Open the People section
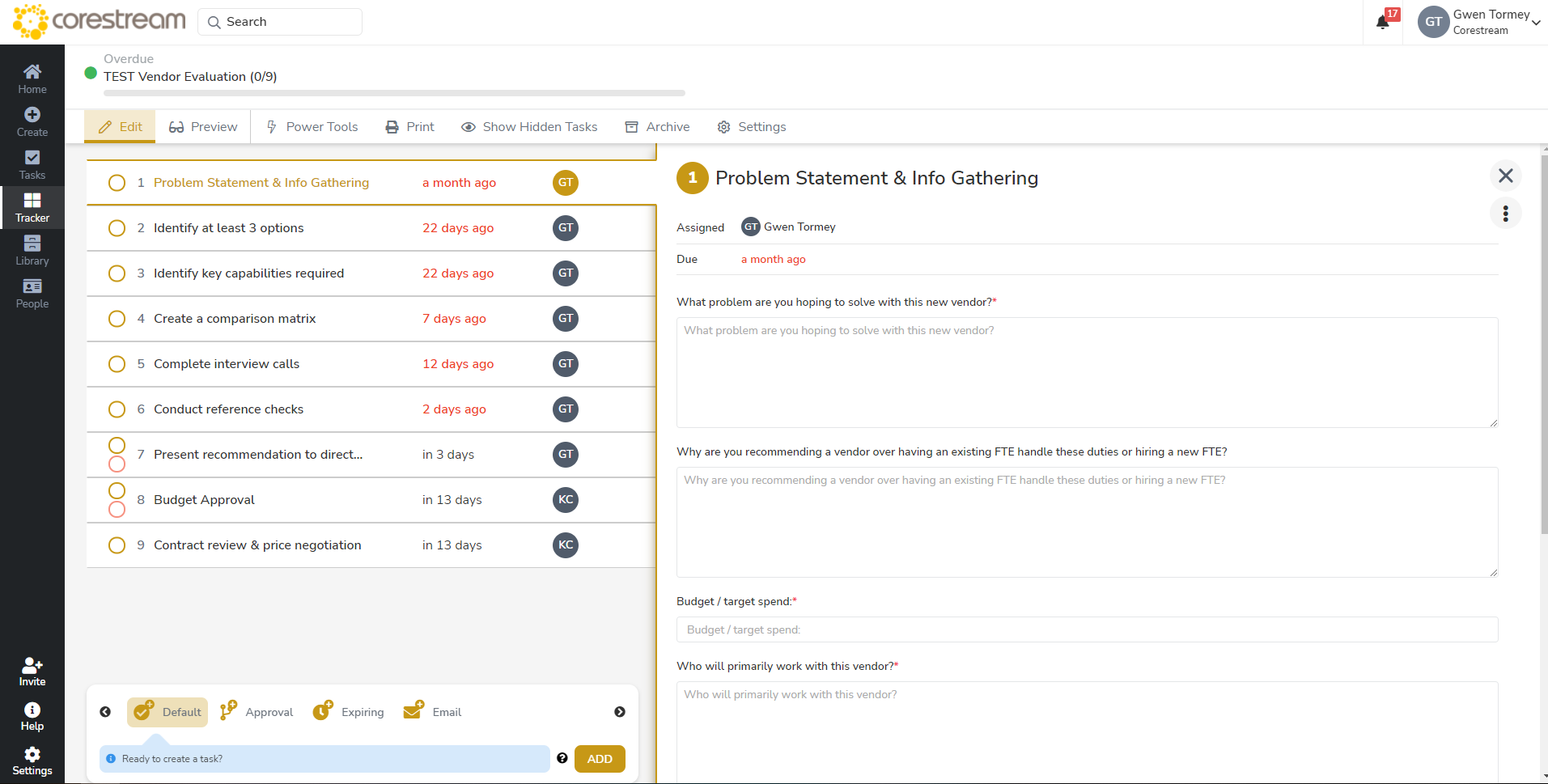This screenshot has width=1548, height=784. point(32,293)
